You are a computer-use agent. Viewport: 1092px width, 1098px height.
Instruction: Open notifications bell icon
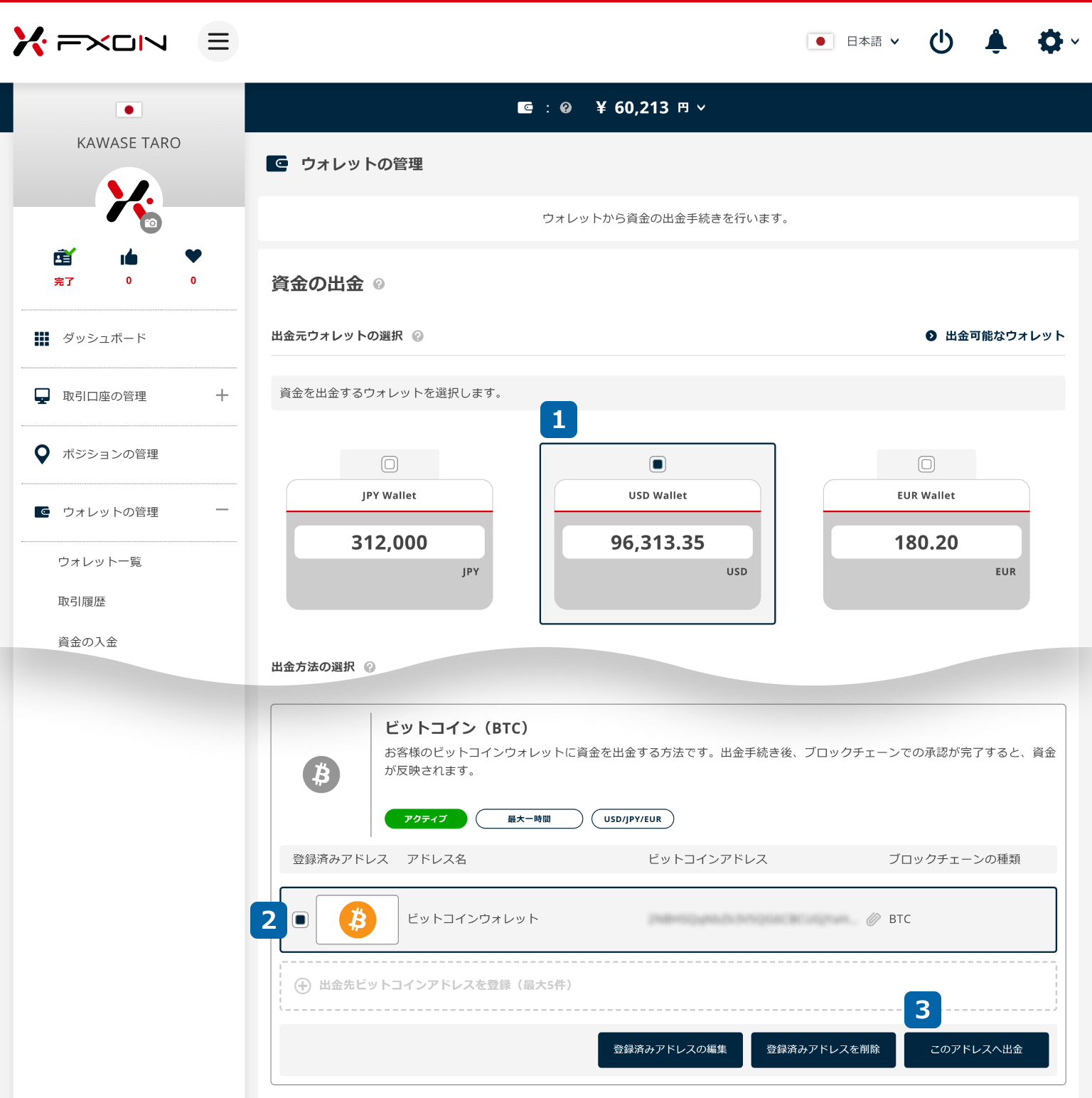coord(996,41)
